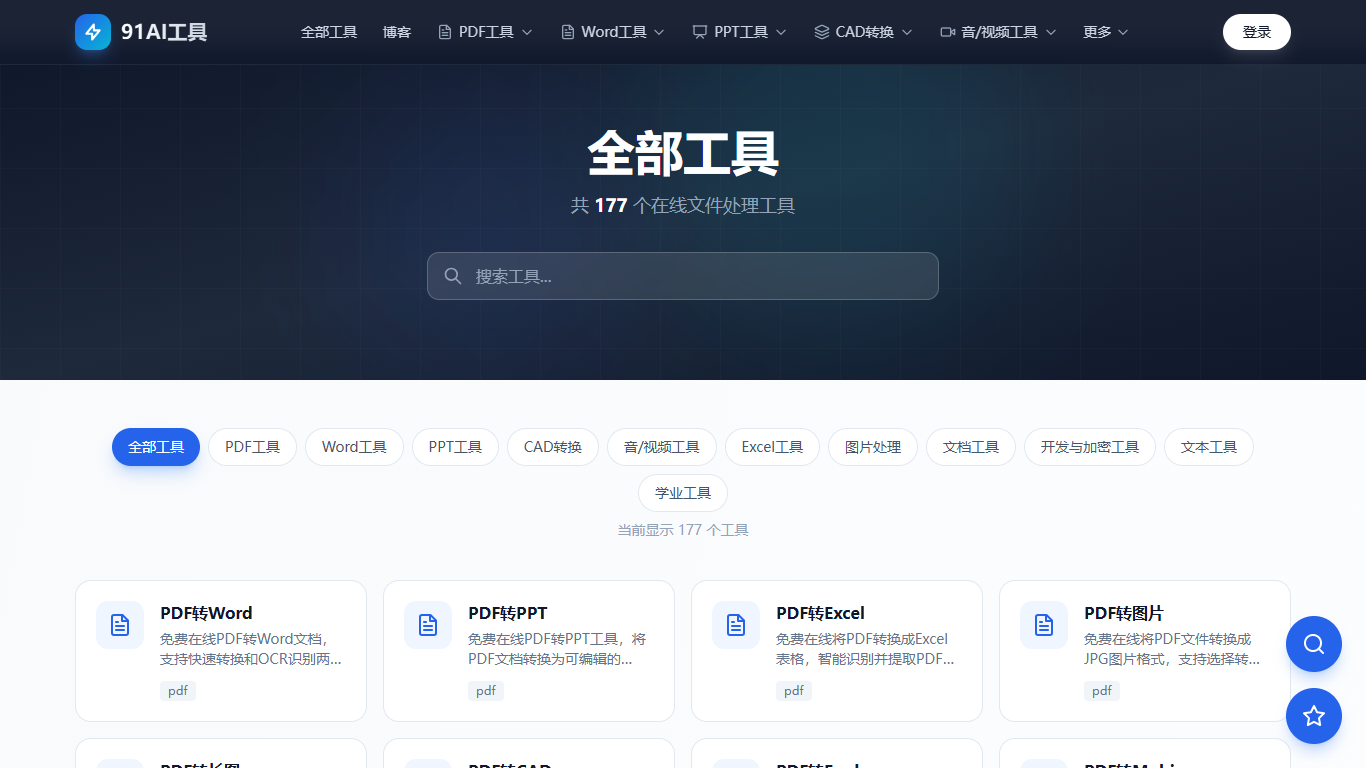Screen dimensions: 1366x768
Task: Select the 文档工具 filter pill
Action: [x=971, y=447]
